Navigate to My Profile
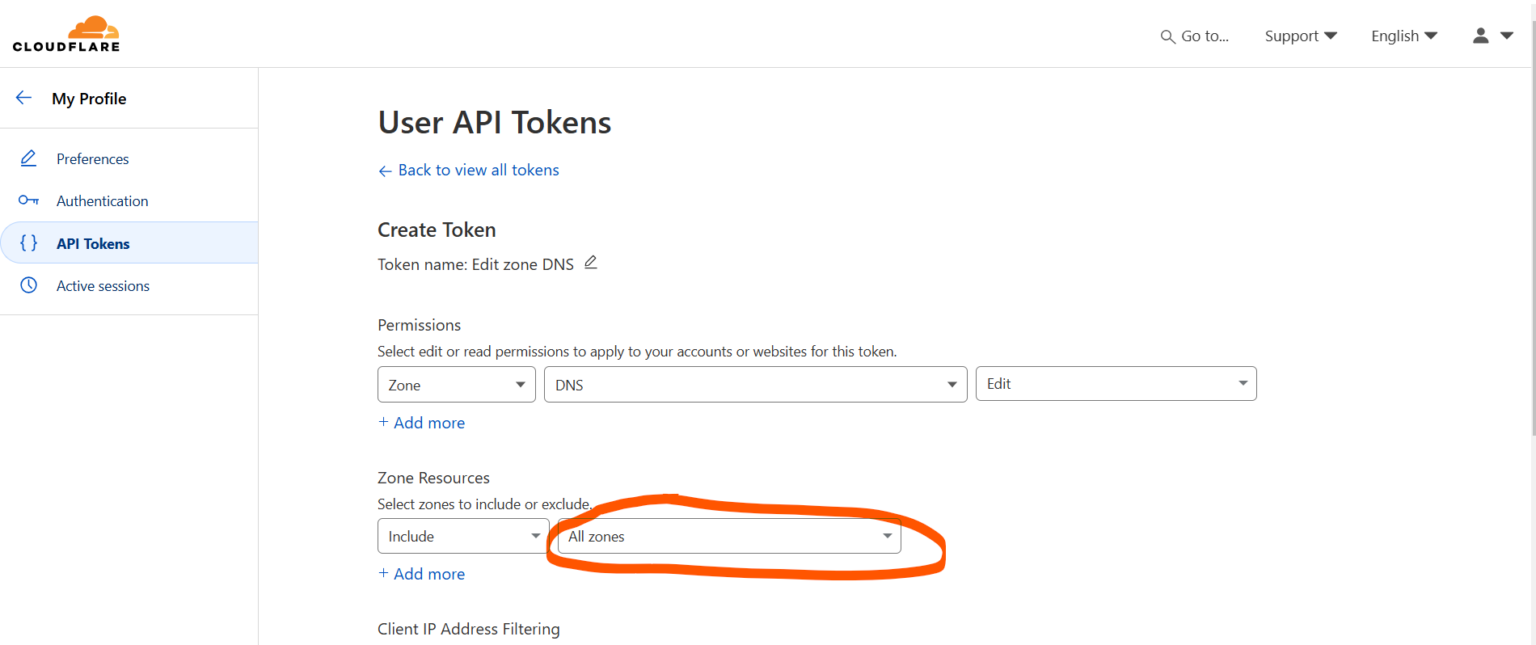 coord(89,98)
